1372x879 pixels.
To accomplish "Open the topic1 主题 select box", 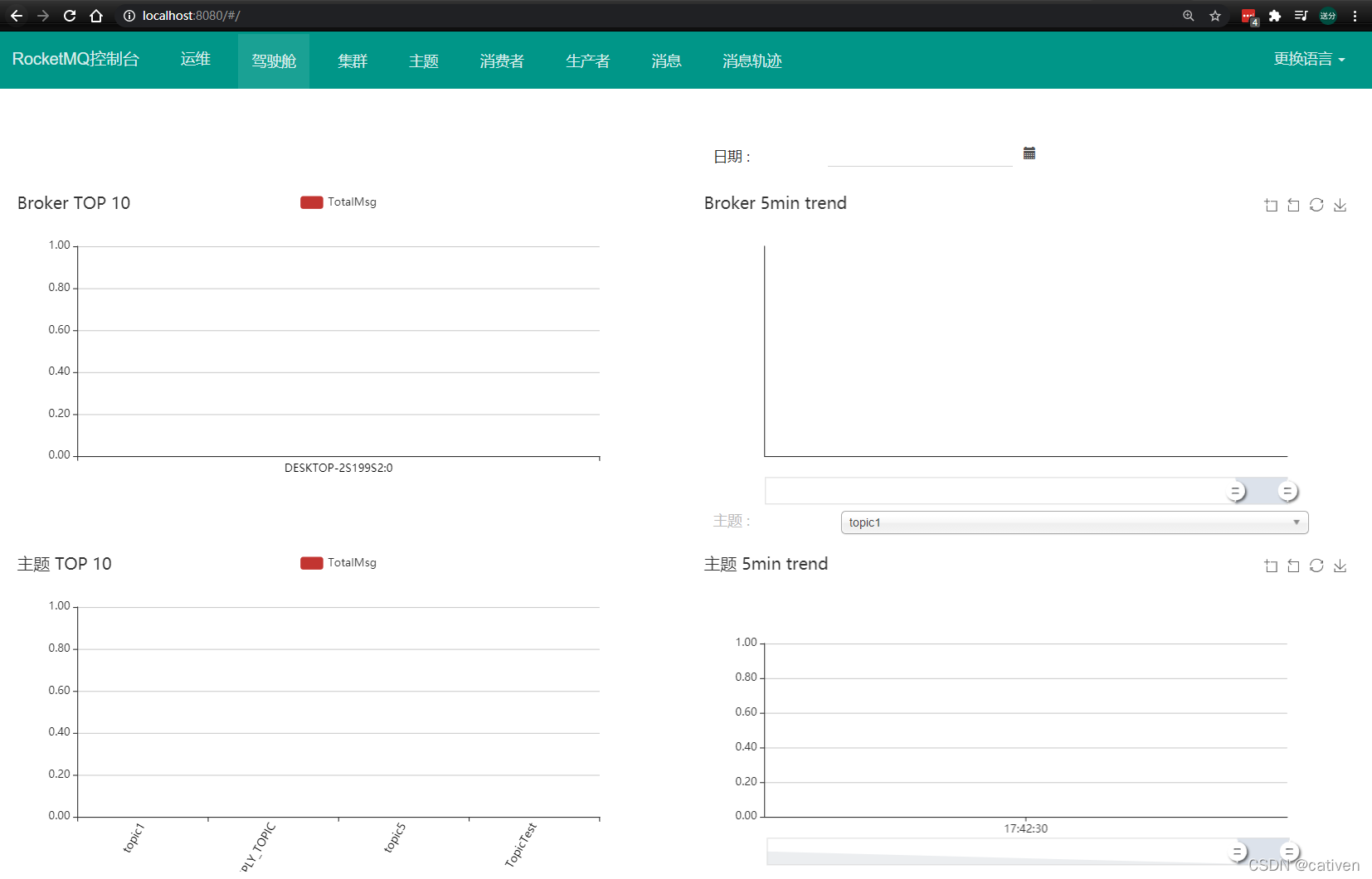I will pyautogui.click(x=1074, y=522).
